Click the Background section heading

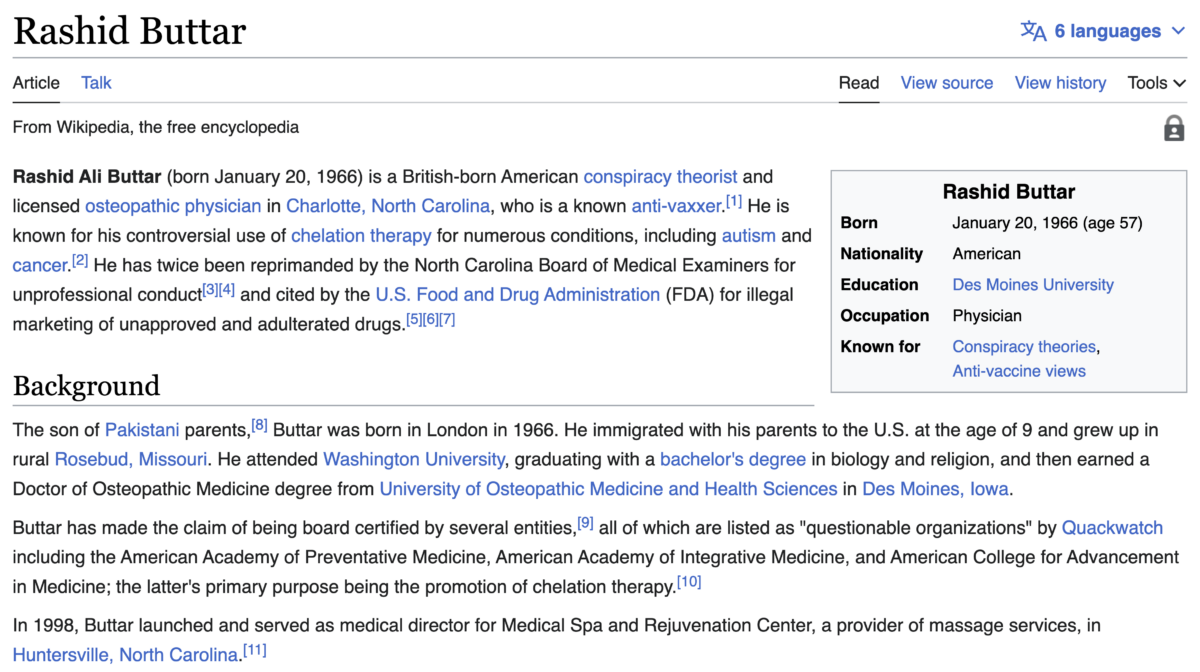[x=86, y=386]
